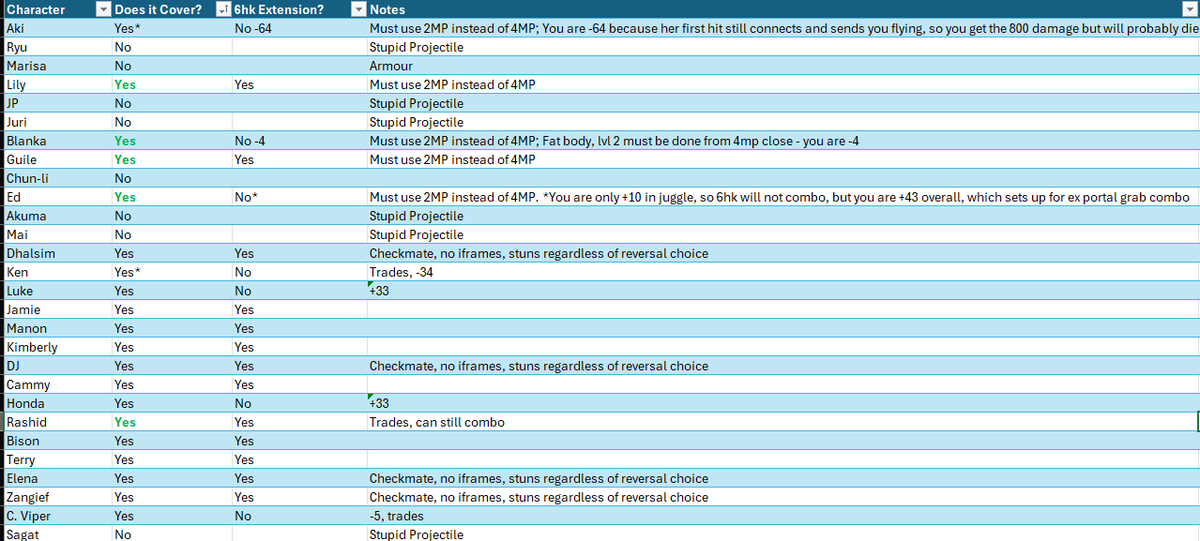
Task: Select the 'Trades, -34' note cell
Action: pos(783,272)
